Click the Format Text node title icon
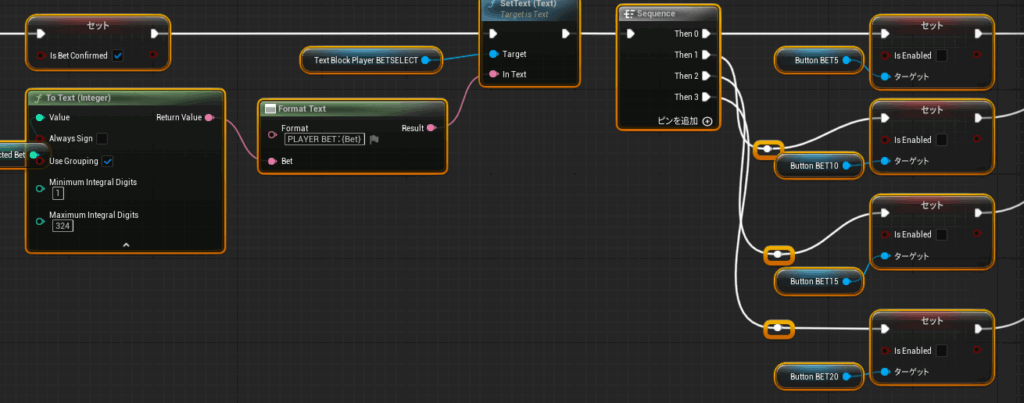Viewport: 1024px width, 403px height. point(269,108)
